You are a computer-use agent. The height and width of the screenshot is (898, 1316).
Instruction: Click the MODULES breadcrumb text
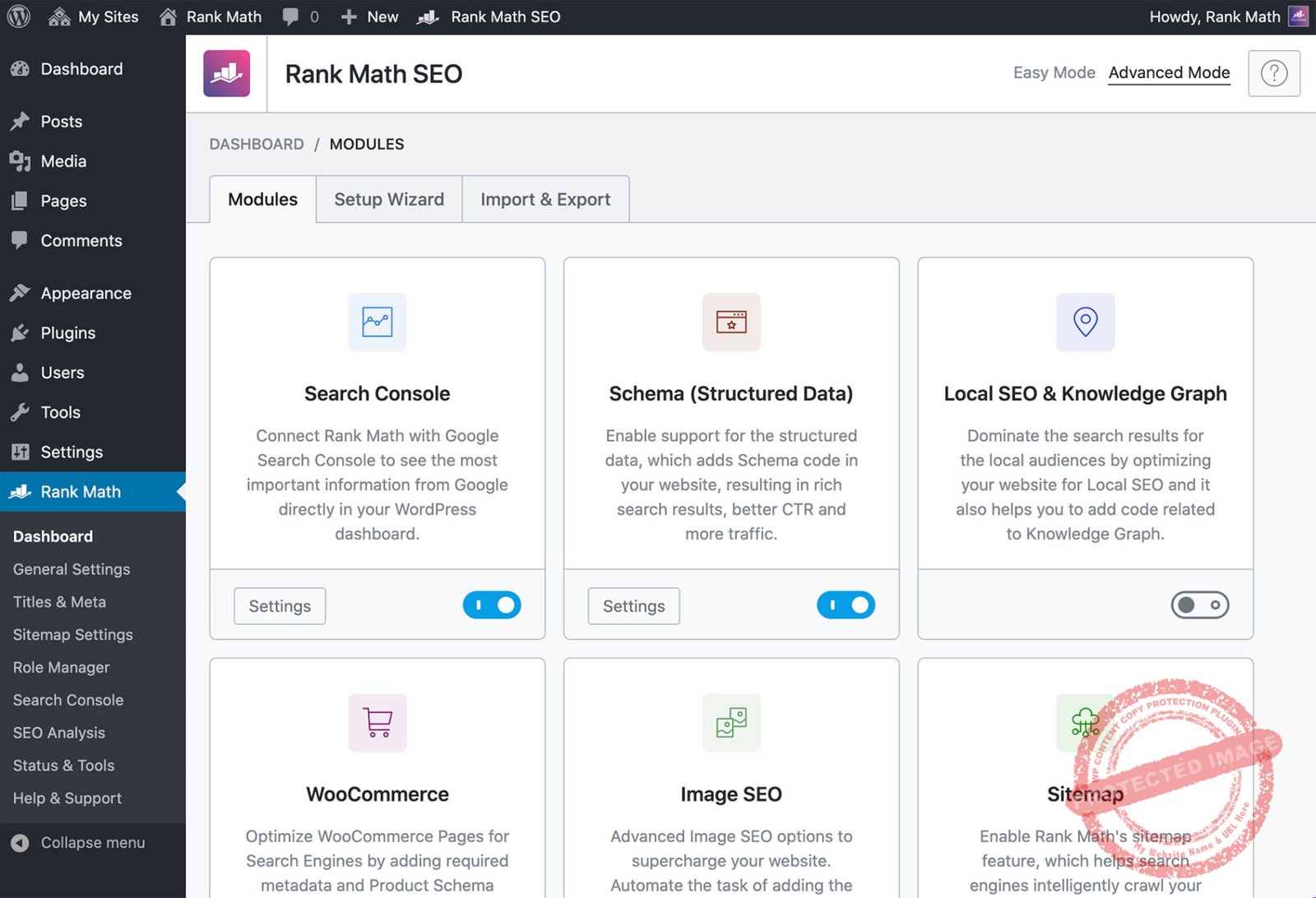point(367,144)
